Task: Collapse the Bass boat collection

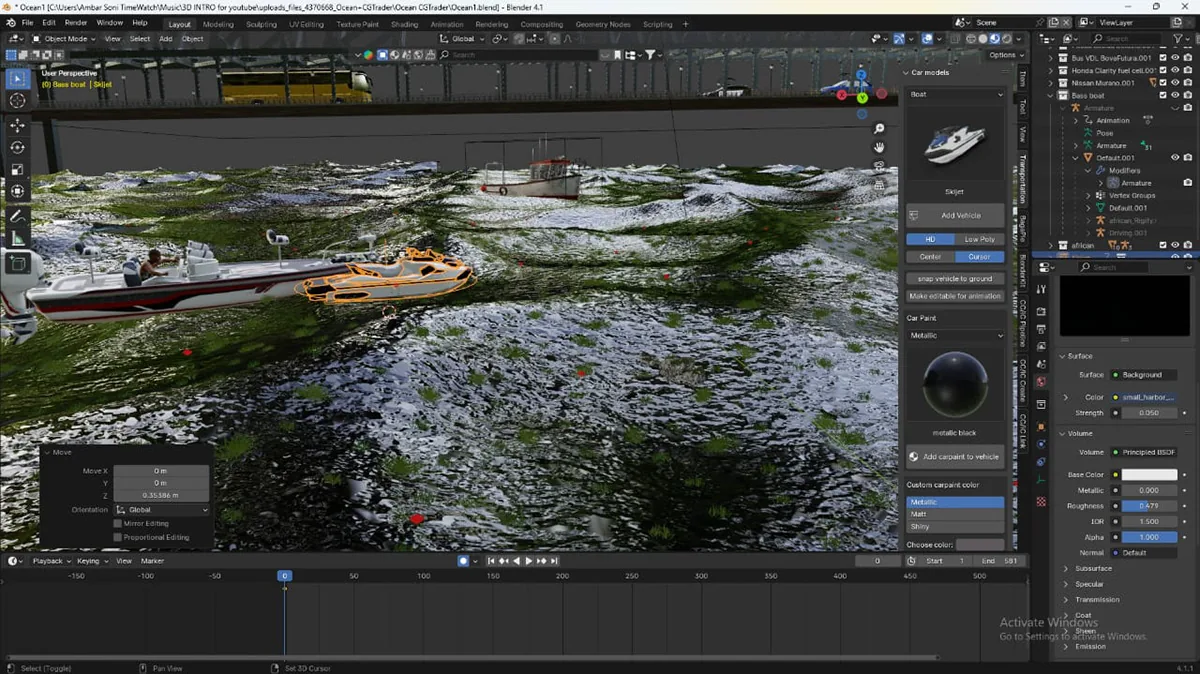Action: [x=1051, y=96]
